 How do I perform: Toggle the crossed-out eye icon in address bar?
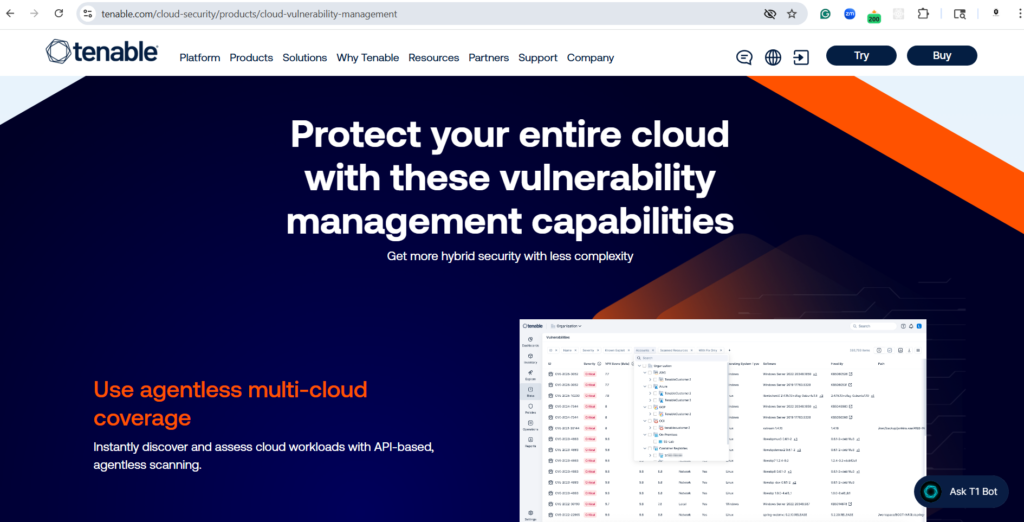coord(769,14)
